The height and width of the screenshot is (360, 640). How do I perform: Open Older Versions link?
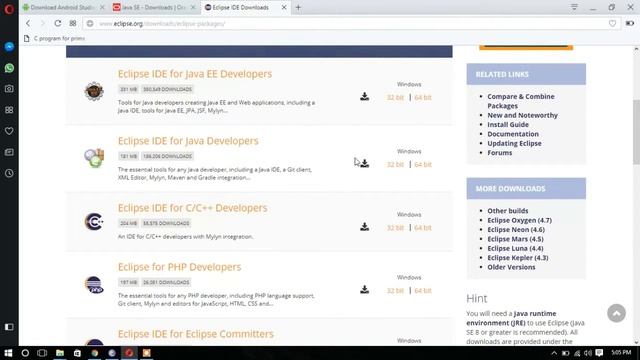[x=511, y=267]
